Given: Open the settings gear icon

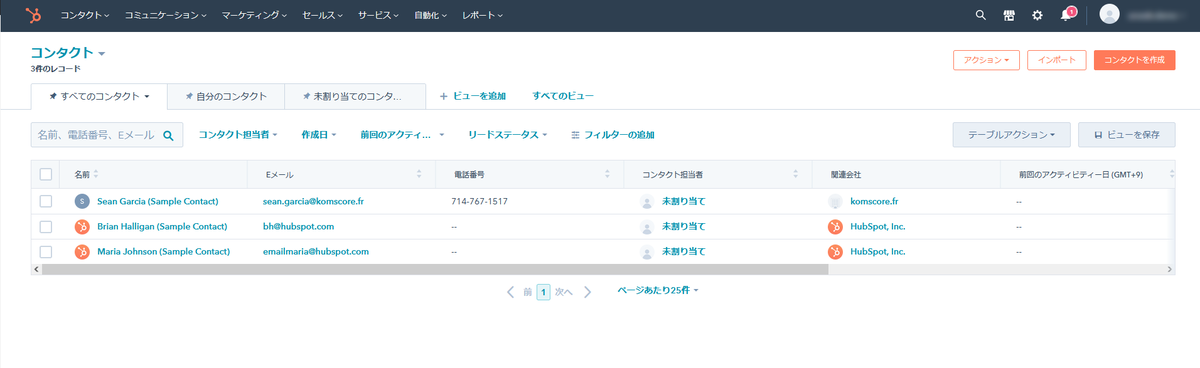Looking at the screenshot, I should pyautogui.click(x=1037, y=15).
